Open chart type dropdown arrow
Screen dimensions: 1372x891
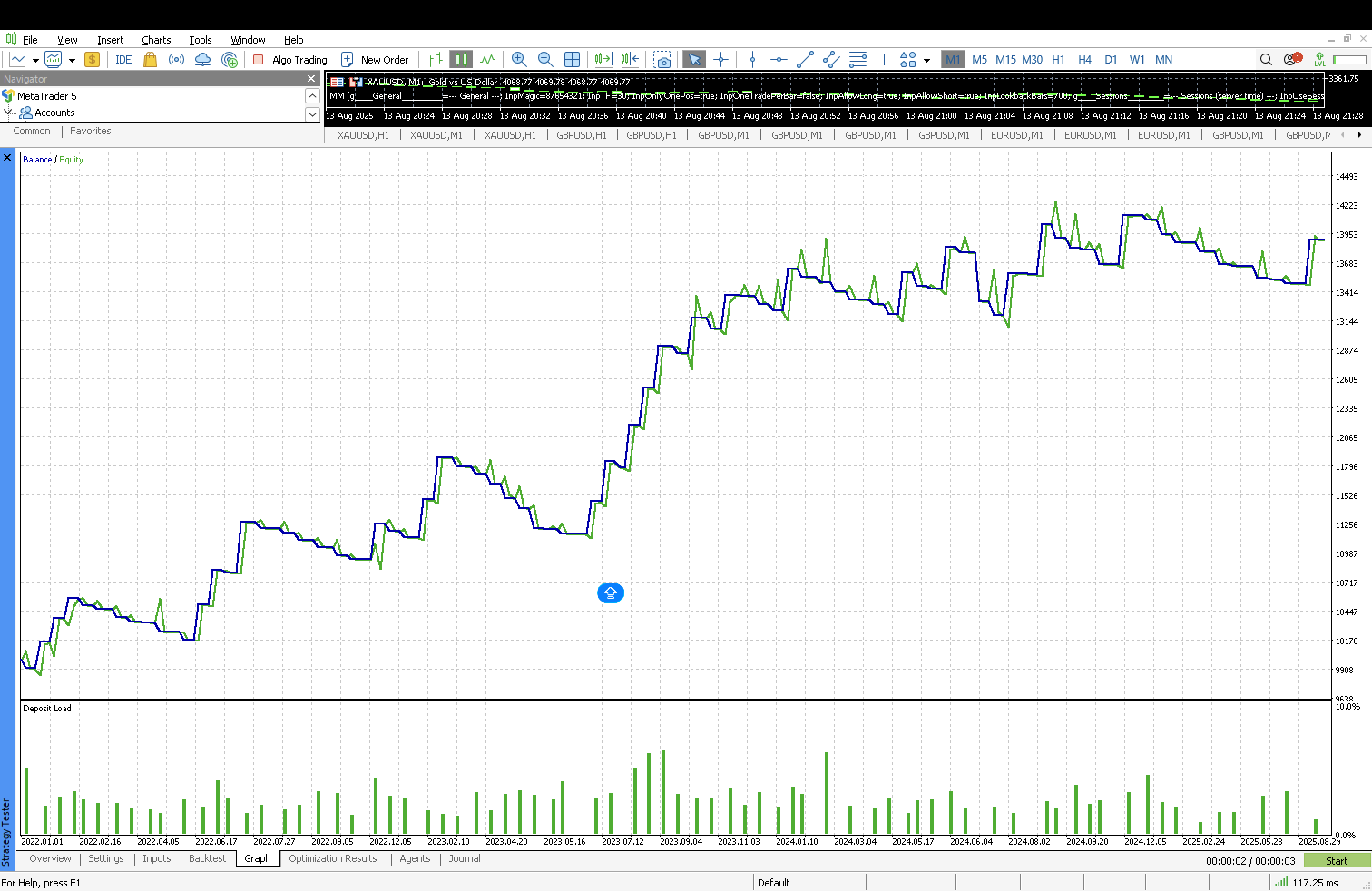[x=35, y=60]
